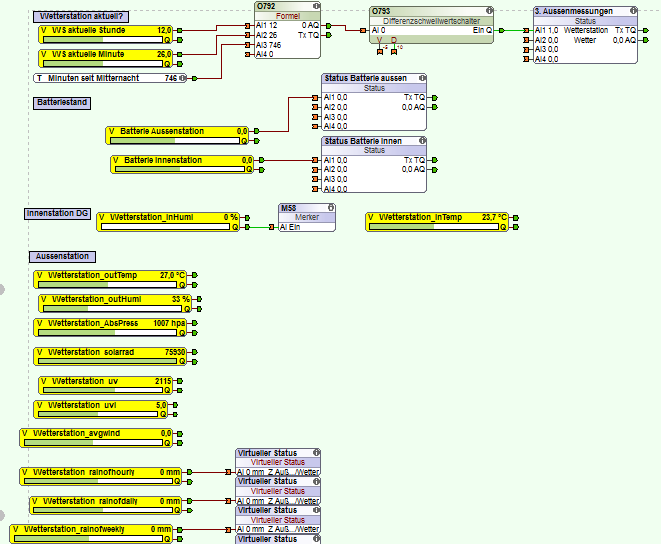Select the 'Innenstation DG' label
Image resolution: width=661 pixels, height=544 pixels.
(57, 213)
